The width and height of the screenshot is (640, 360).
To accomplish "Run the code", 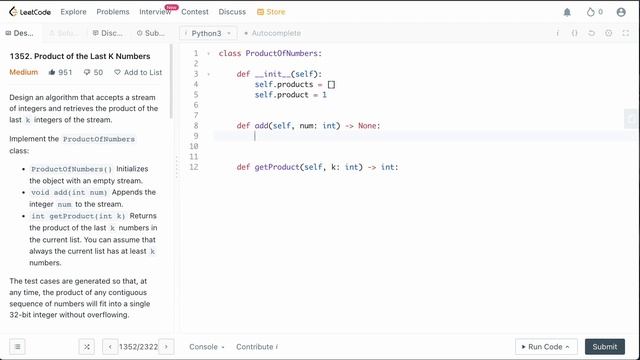I will [546, 347].
